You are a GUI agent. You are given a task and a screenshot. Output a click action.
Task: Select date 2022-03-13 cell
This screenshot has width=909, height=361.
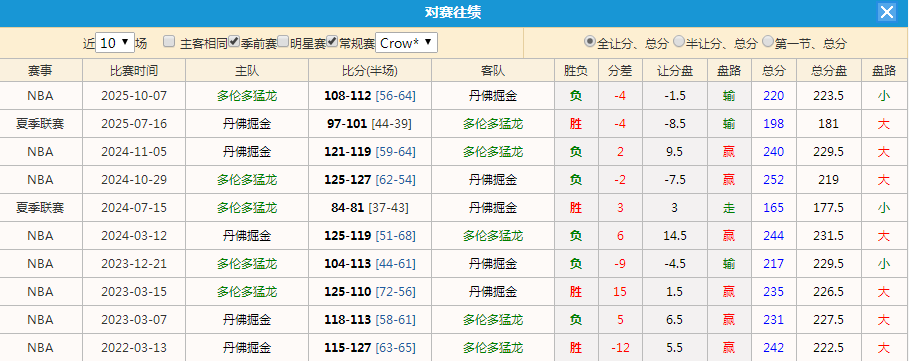tap(134, 348)
